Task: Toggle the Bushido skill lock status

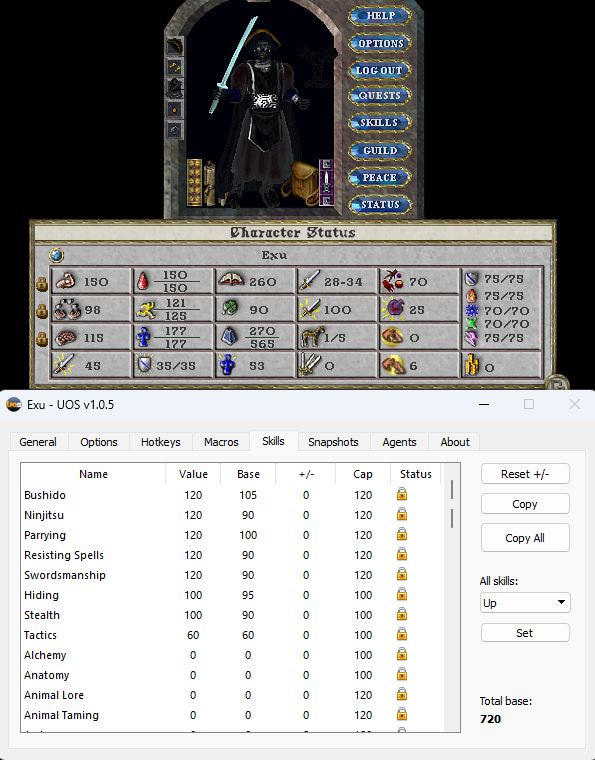Action: [x=402, y=494]
